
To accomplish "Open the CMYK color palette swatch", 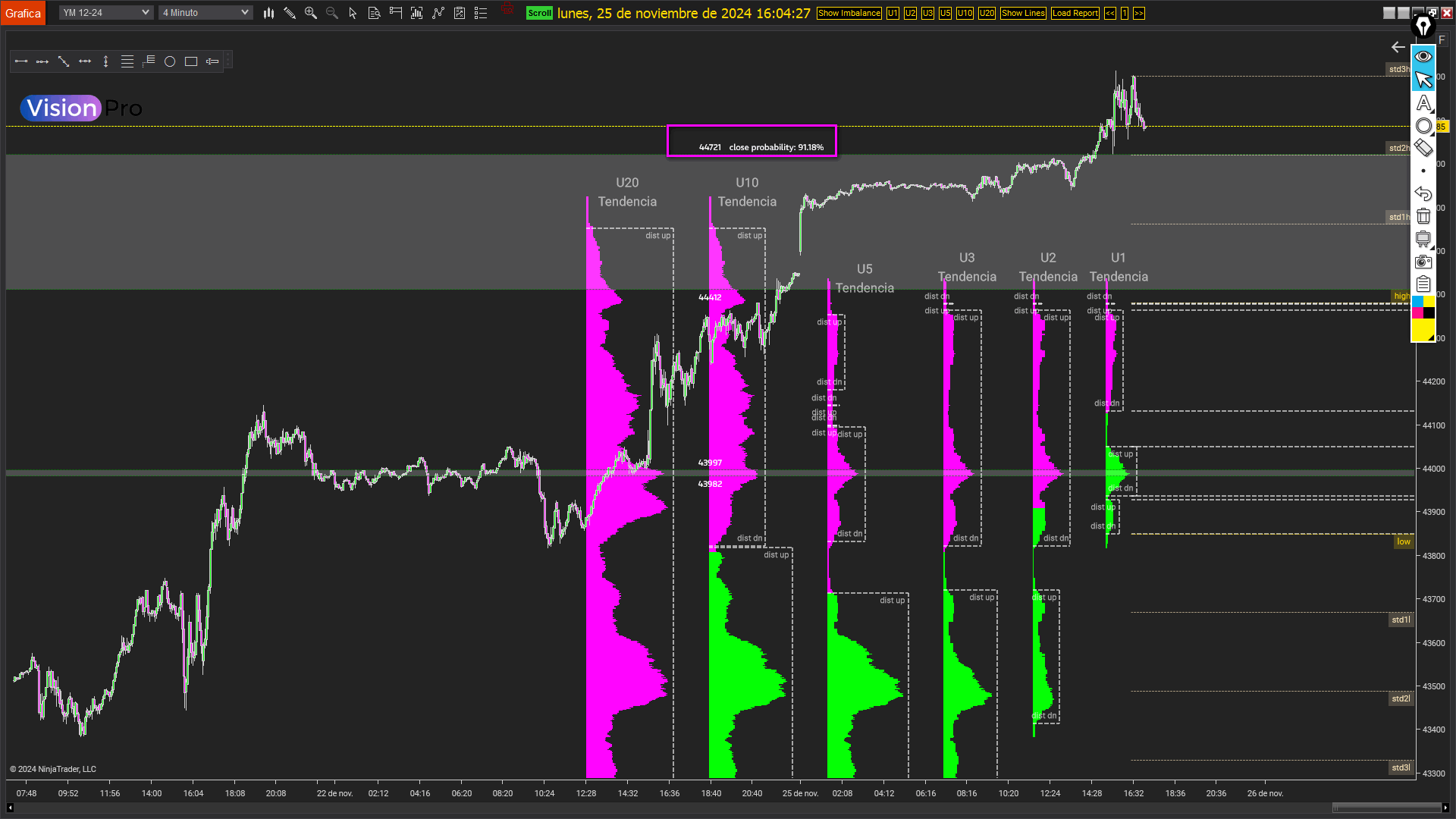I will point(1423,307).
